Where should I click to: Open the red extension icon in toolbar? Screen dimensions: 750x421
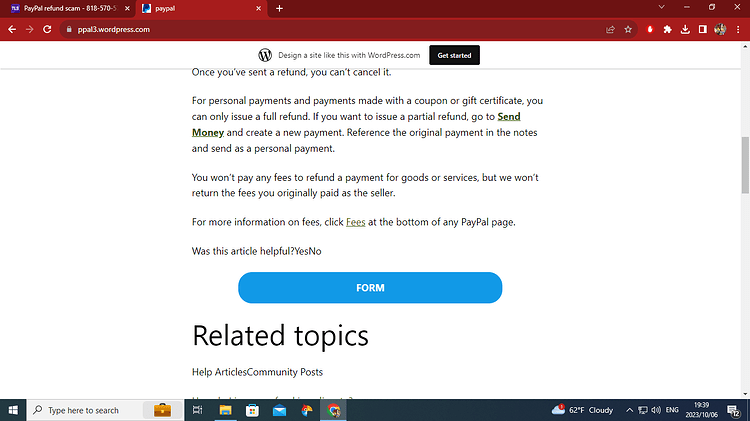tap(650, 30)
